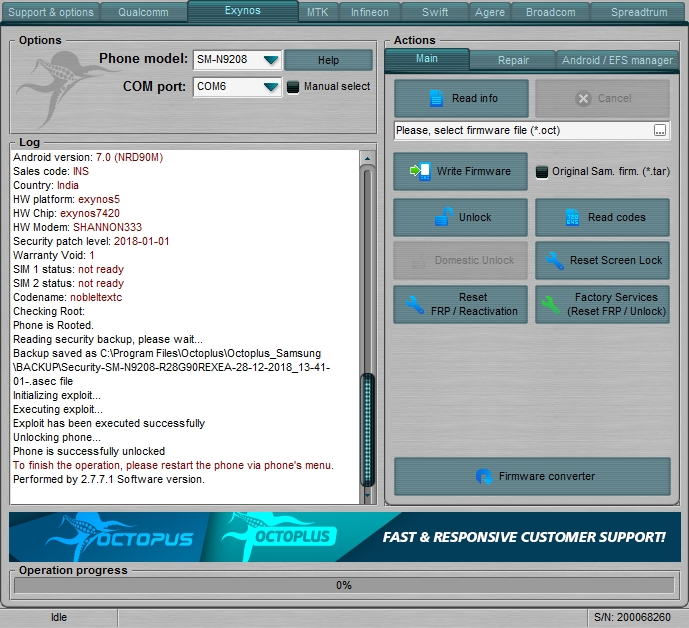Screen dimensions: 689x628
Task: Open the Phone model dropdown
Action: pyautogui.click(x=237, y=59)
